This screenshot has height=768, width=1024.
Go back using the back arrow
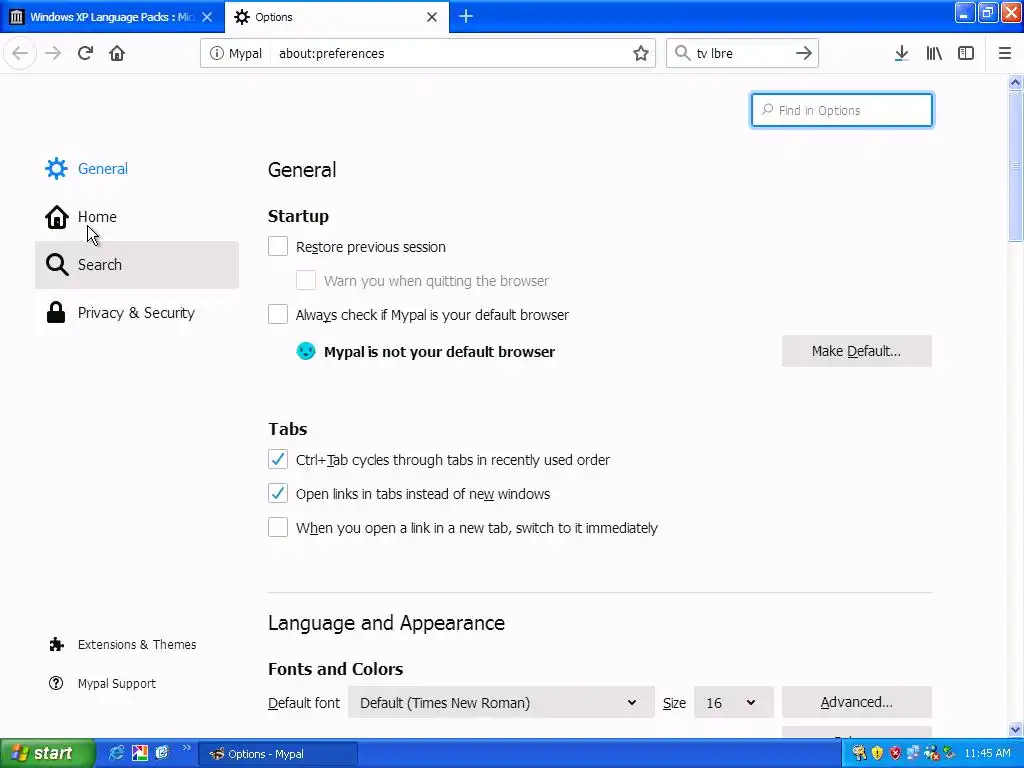20,53
